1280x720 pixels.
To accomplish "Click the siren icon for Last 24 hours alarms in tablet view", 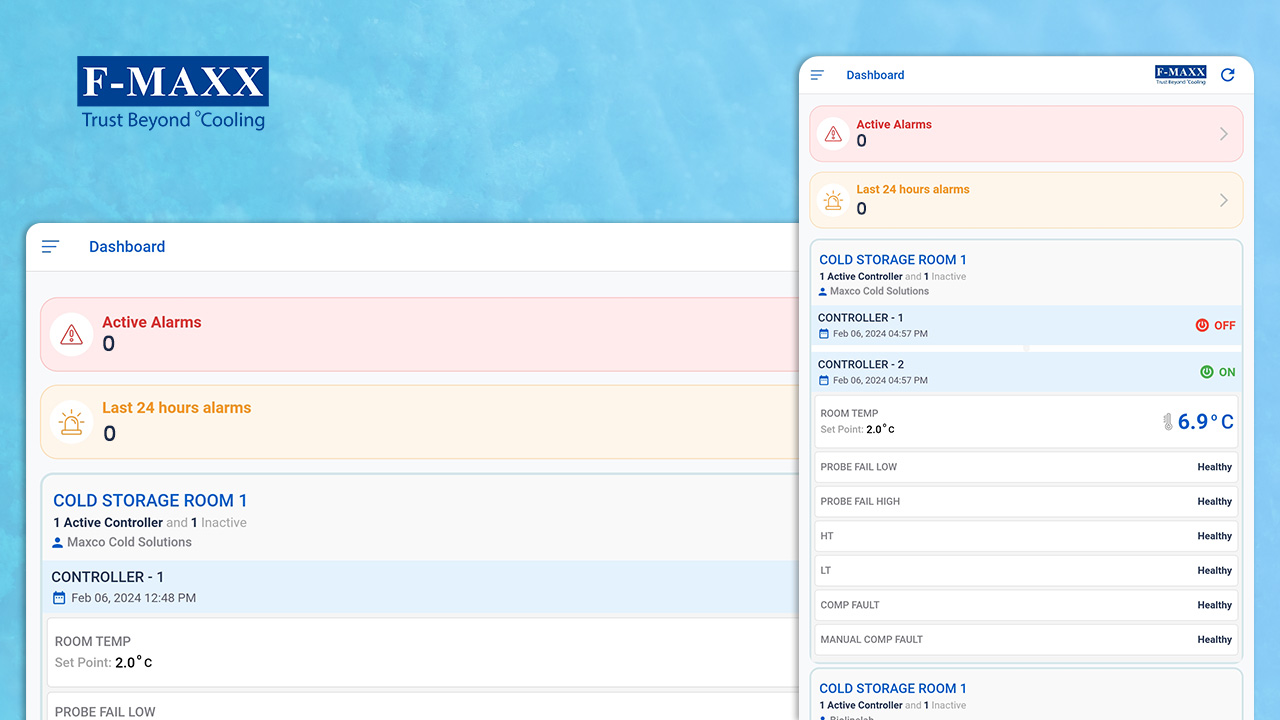I will pyautogui.click(x=71, y=422).
